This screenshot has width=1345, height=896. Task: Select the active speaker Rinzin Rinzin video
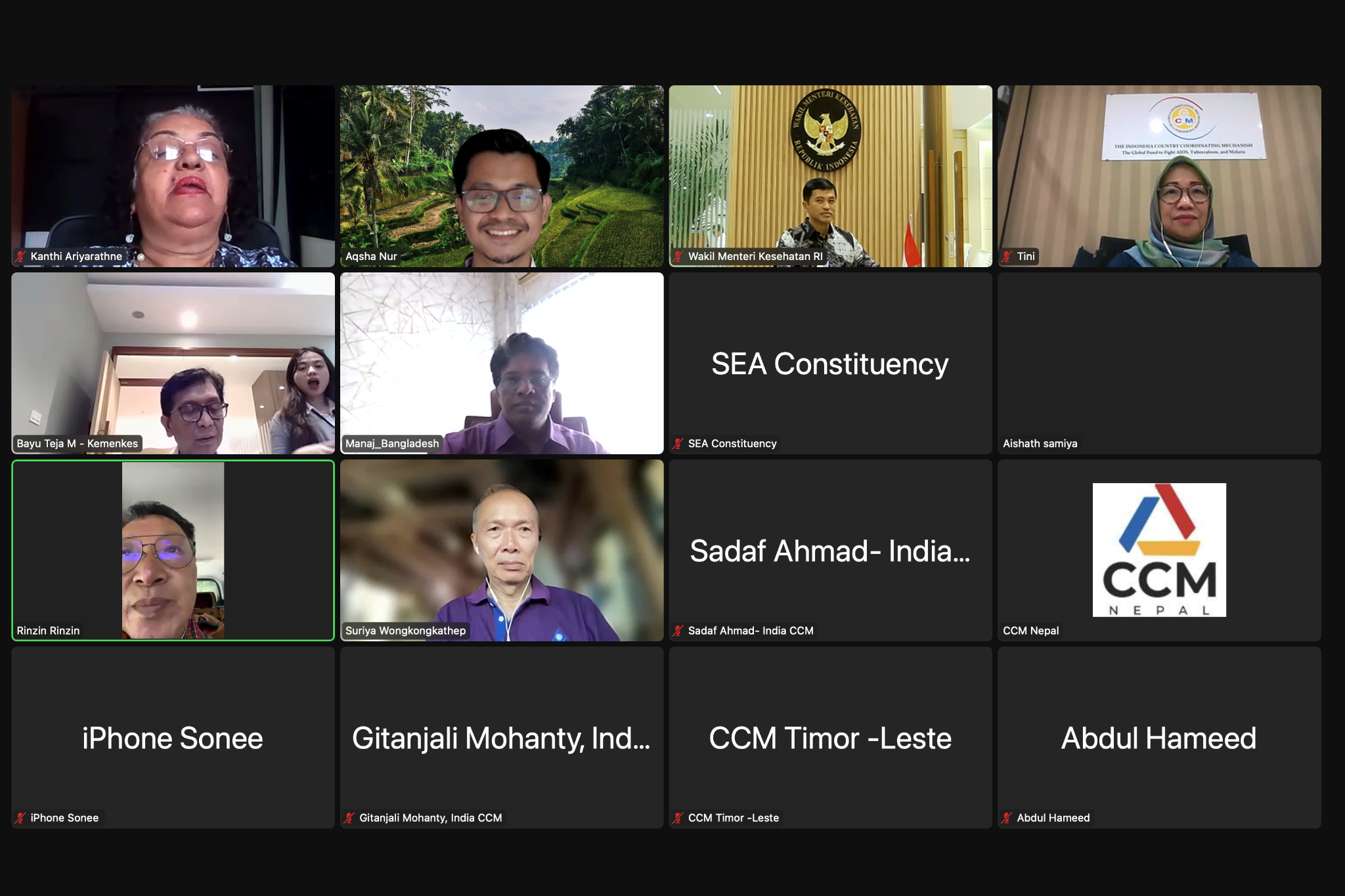click(x=173, y=550)
